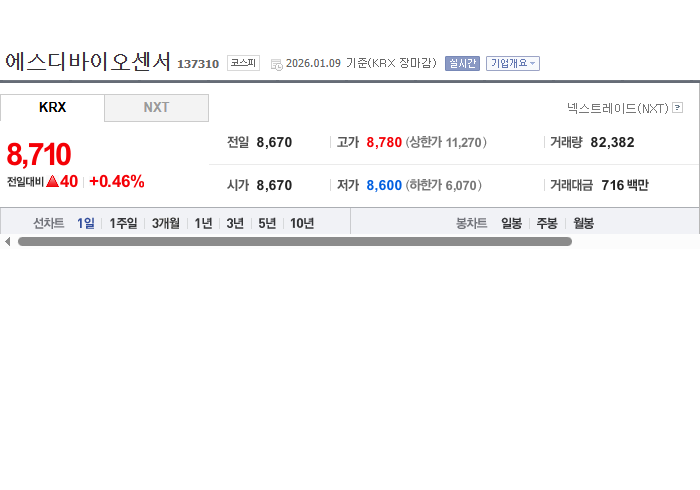The width and height of the screenshot is (700, 490).
Task: Select the 10년 line chart period
Action: coord(302,223)
